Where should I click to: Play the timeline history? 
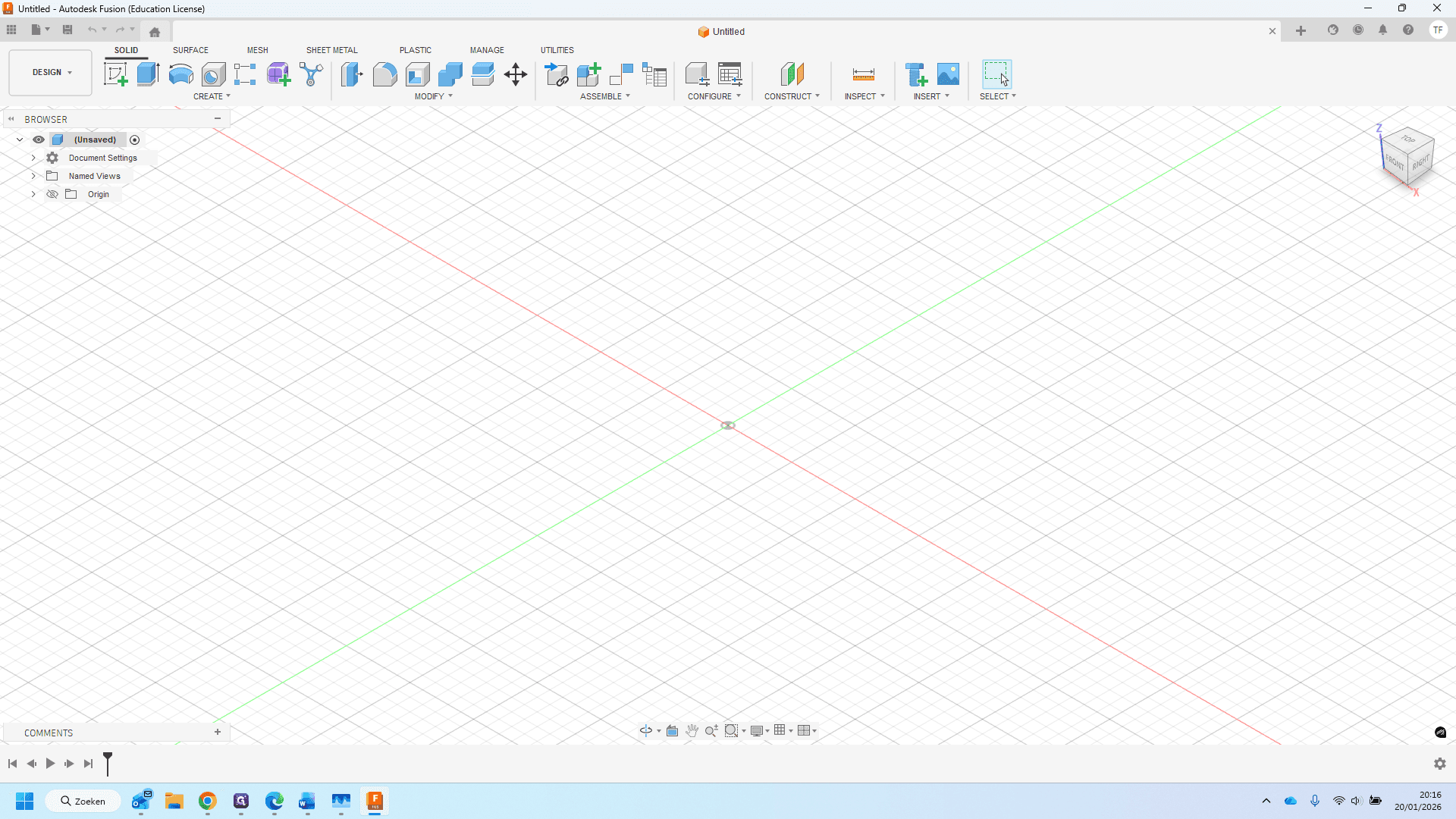(x=50, y=764)
